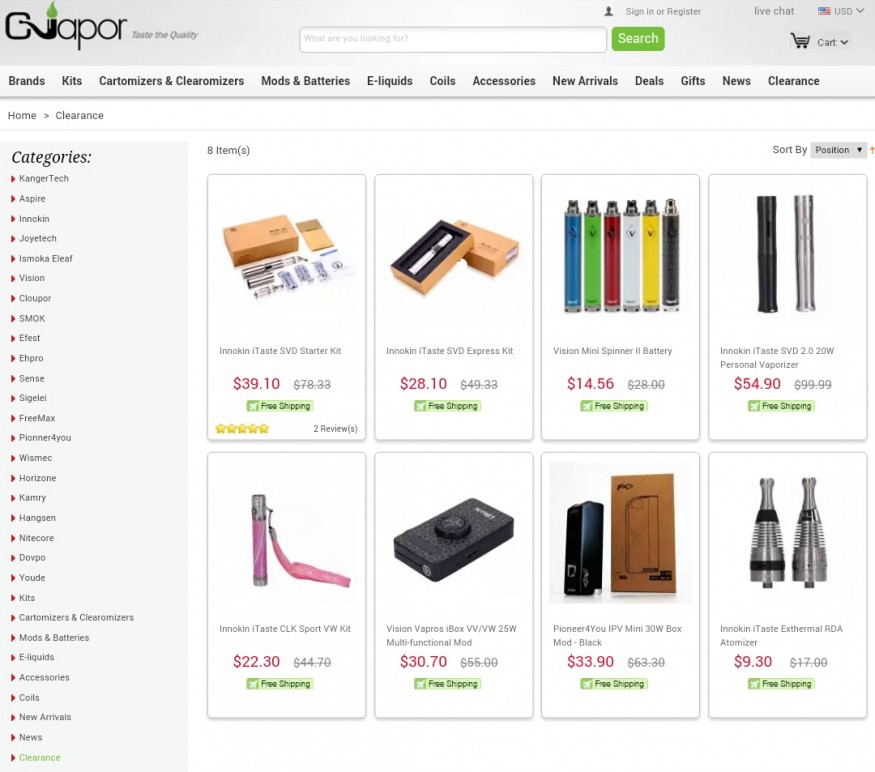Expand the Cart dropdown
875x772 pixels.
(x=833, y=42)
